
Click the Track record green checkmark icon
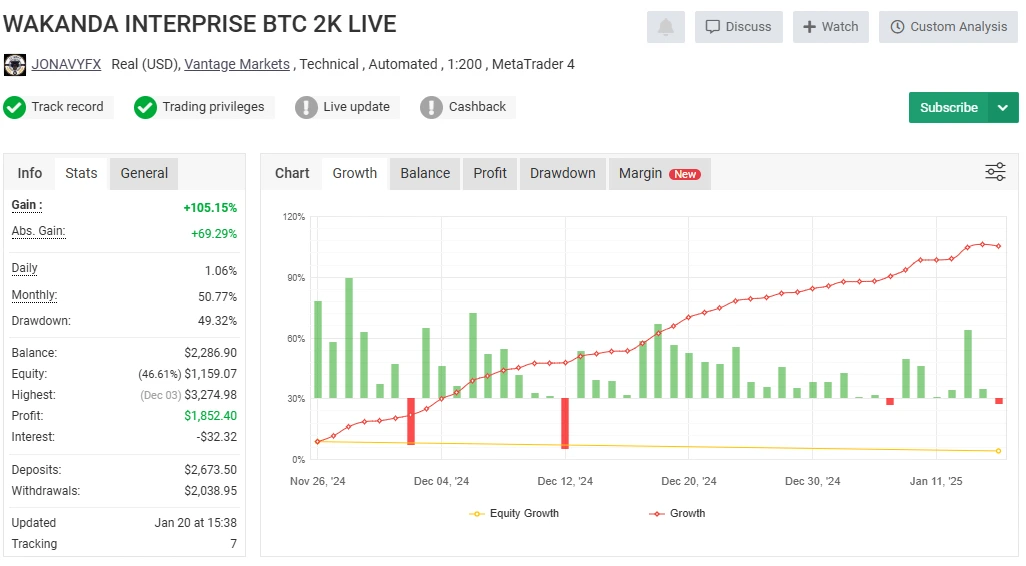(x=14, y=107)
